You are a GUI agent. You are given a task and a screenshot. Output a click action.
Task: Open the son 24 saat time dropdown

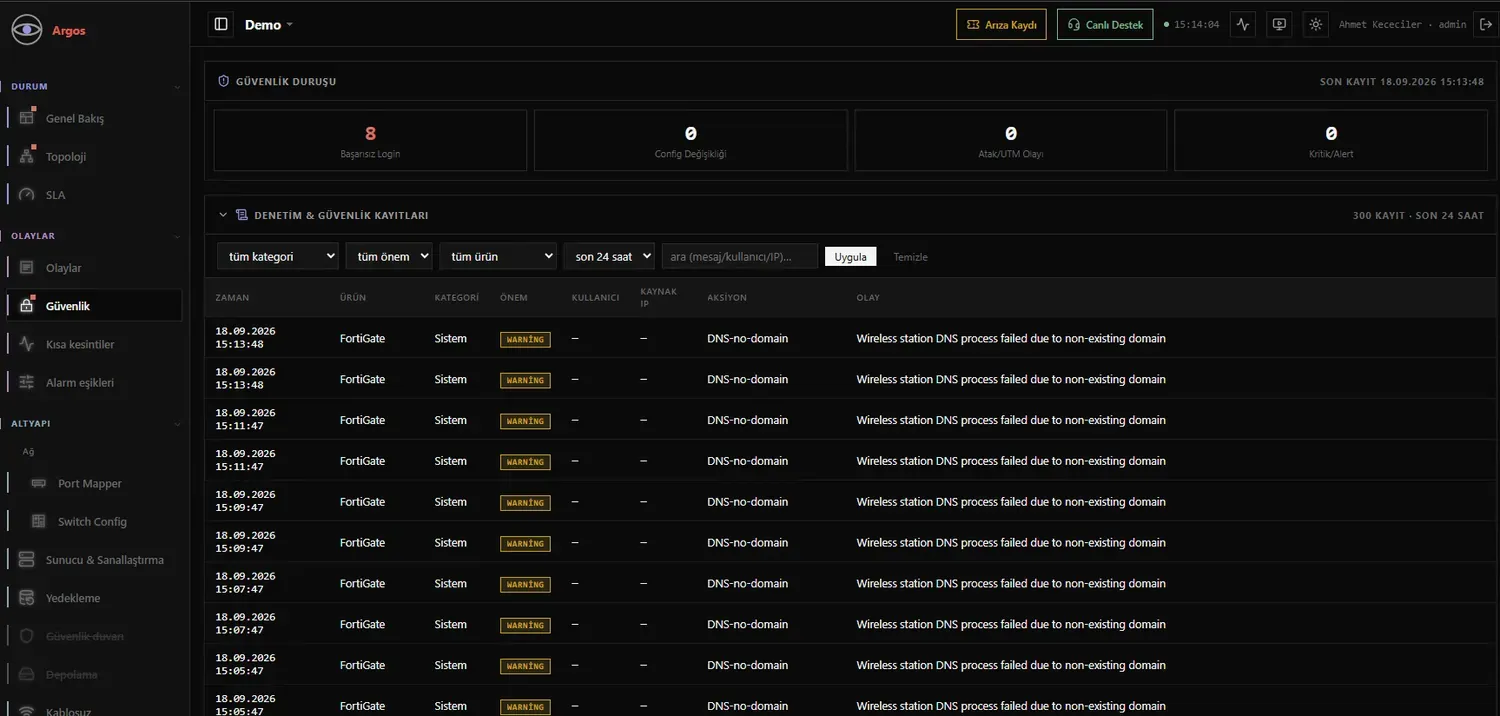pyautogui.click(x=609, y=257)
